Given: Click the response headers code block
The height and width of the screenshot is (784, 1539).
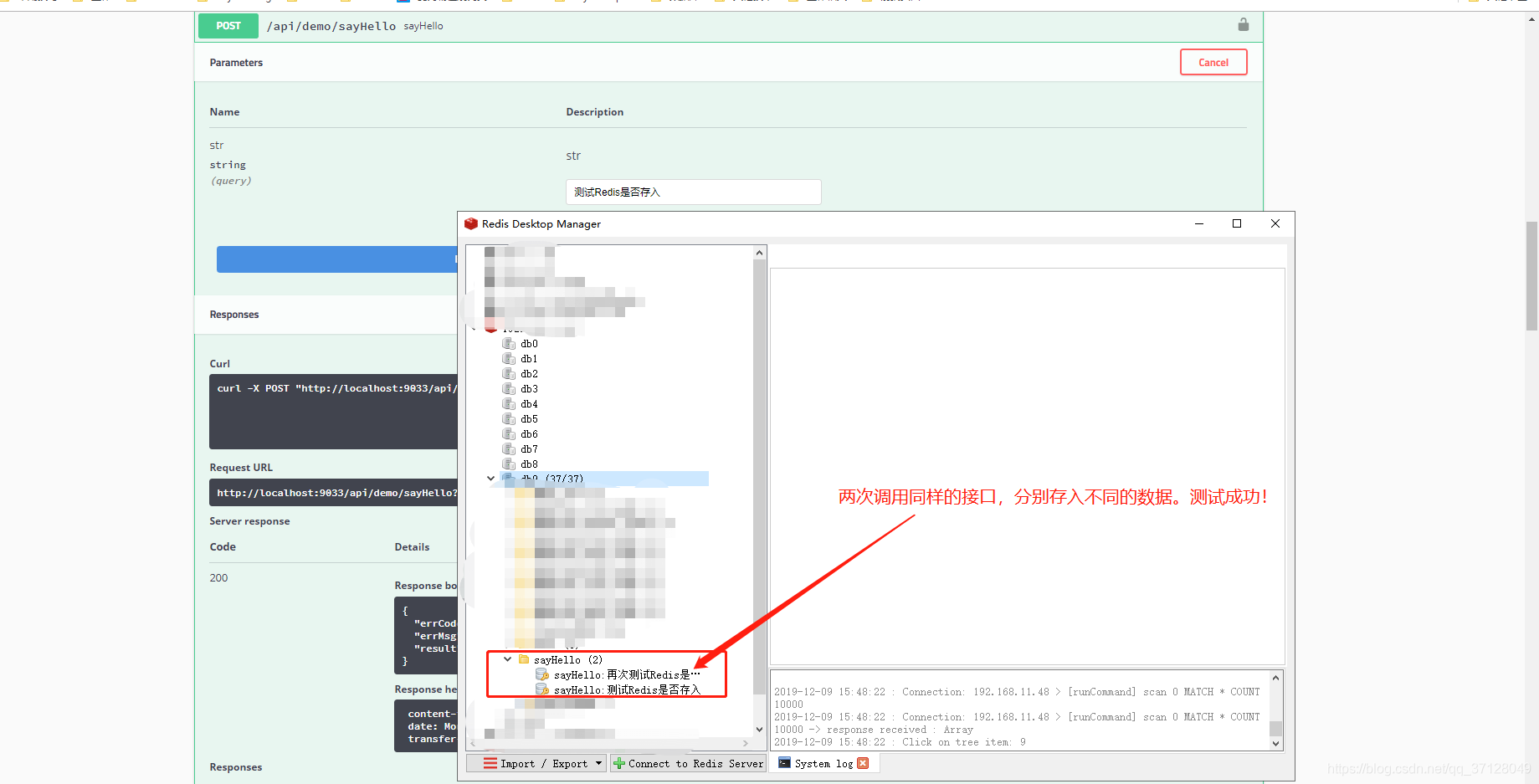Looking at the screenshot, I should click(x=426, y=725).
